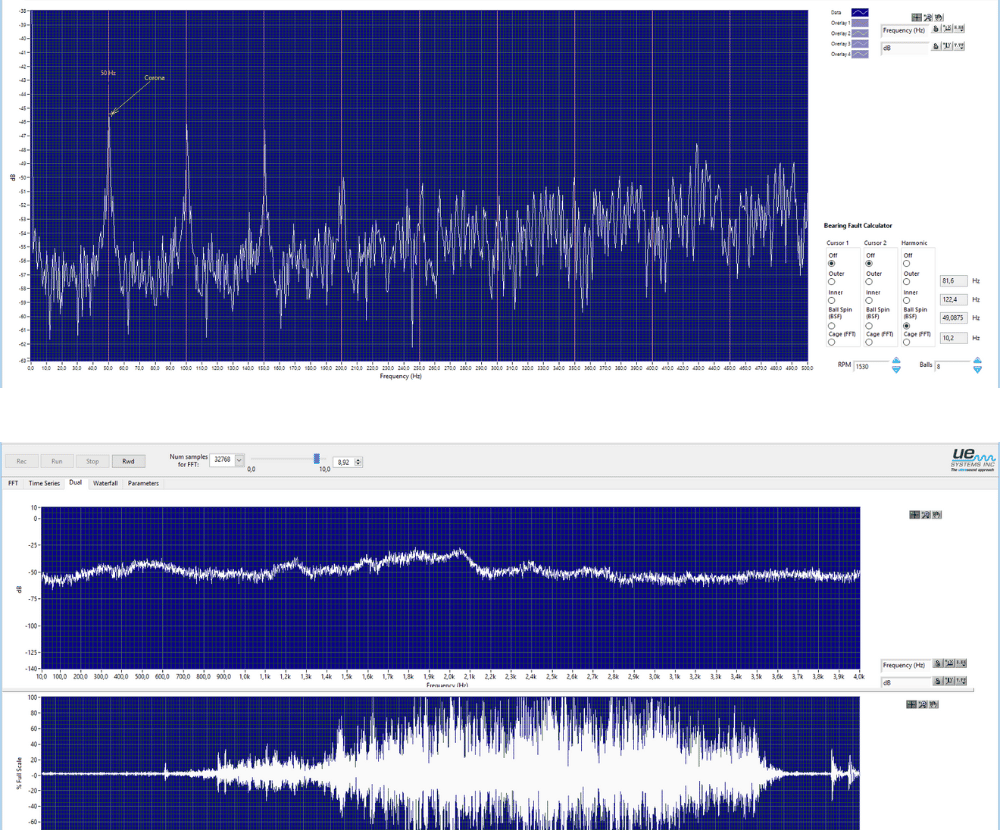This screenshot has width=1000, height=830.
Task: Click the Run button
Action: pos(57,461)
